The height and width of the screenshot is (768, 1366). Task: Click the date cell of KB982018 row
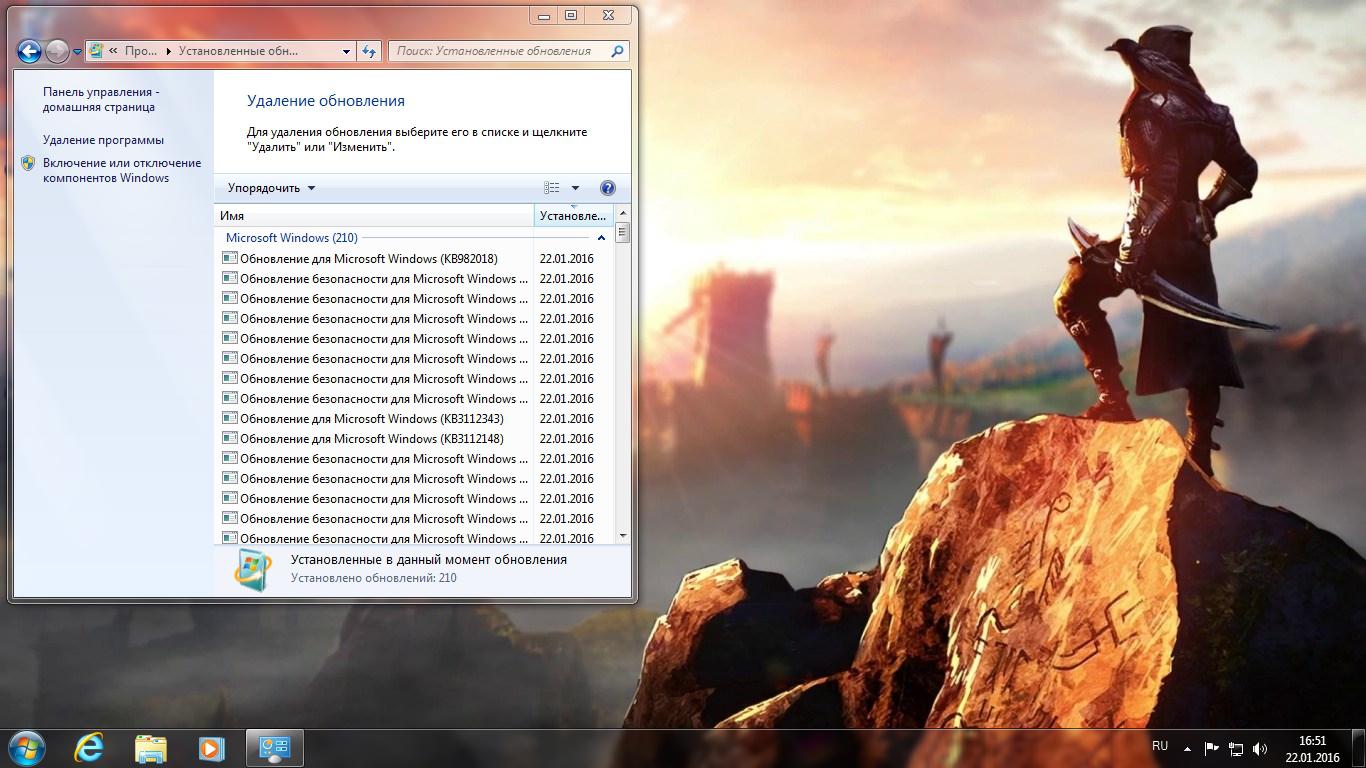(x=566, y=259)
